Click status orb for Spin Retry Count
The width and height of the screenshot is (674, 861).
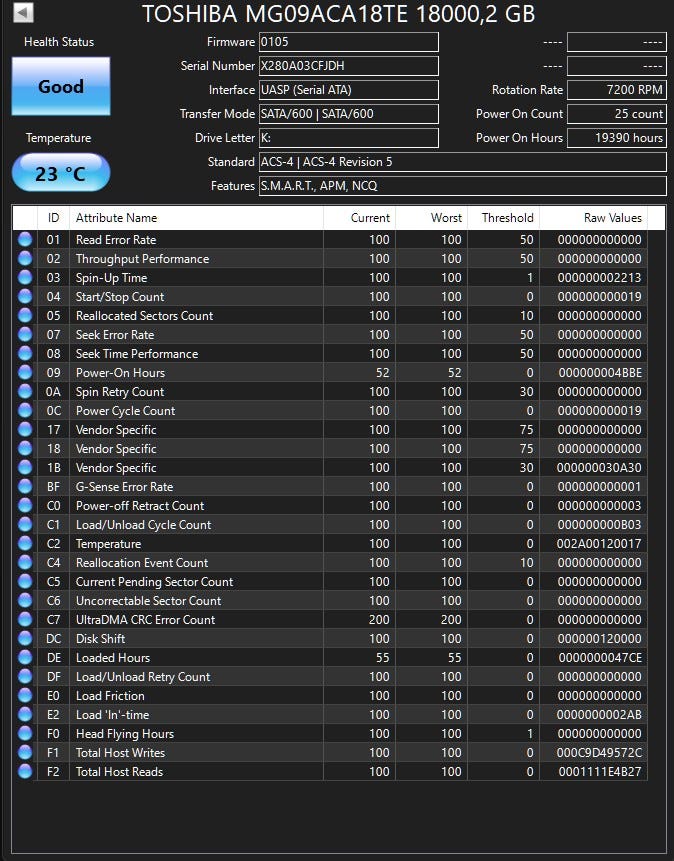pos(25,392)
